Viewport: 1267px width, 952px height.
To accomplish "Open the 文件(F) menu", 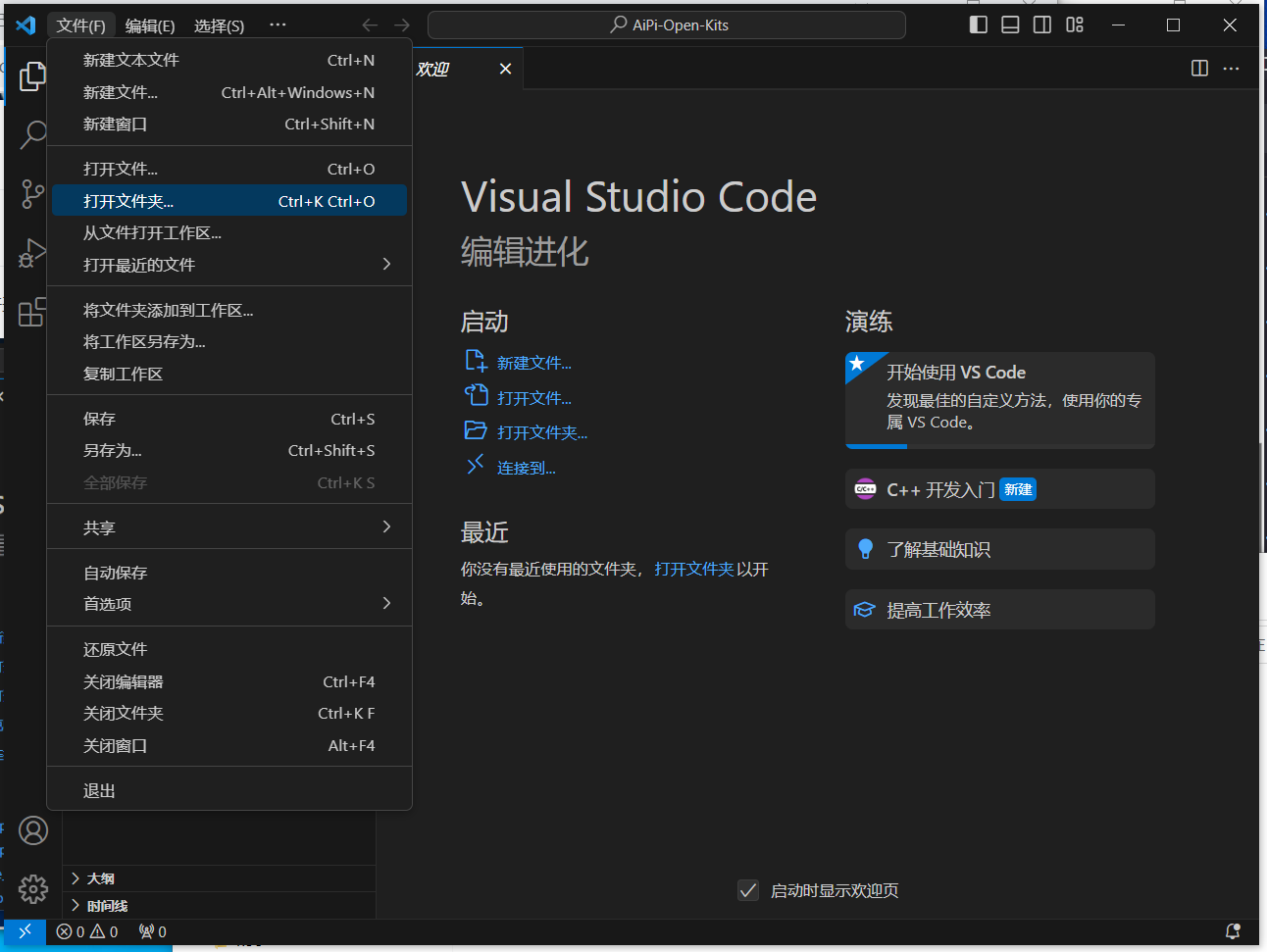I will (x=80, y=25).
